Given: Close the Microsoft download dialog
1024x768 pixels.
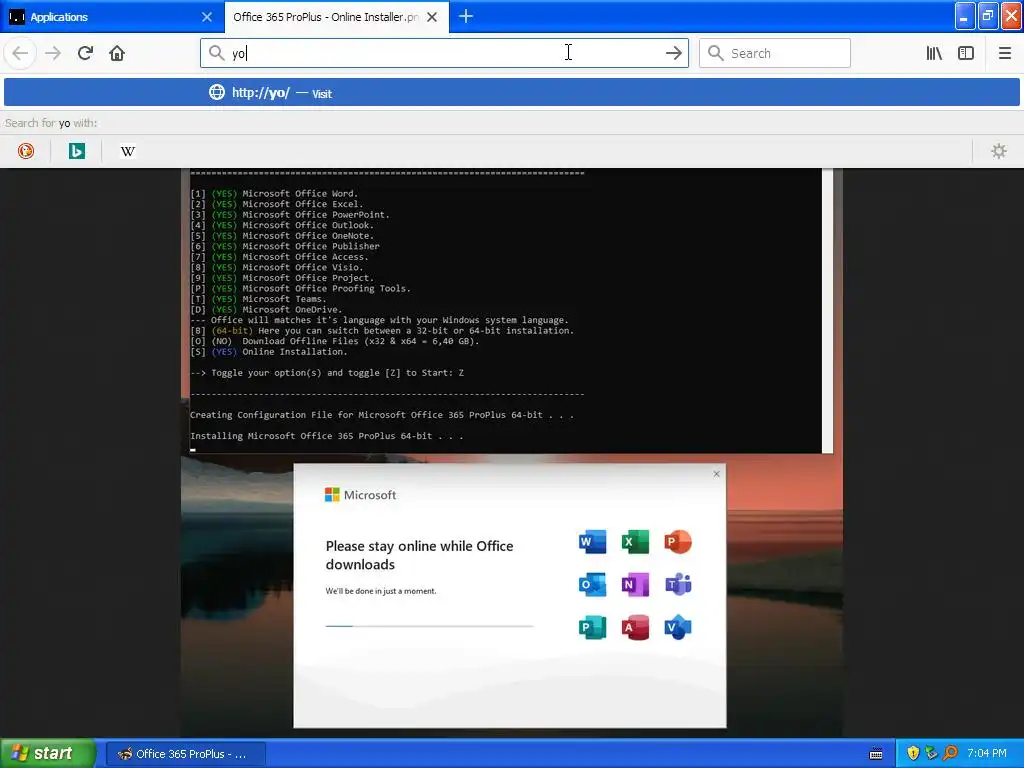Looking at the screenshot, I should point(716,473).
